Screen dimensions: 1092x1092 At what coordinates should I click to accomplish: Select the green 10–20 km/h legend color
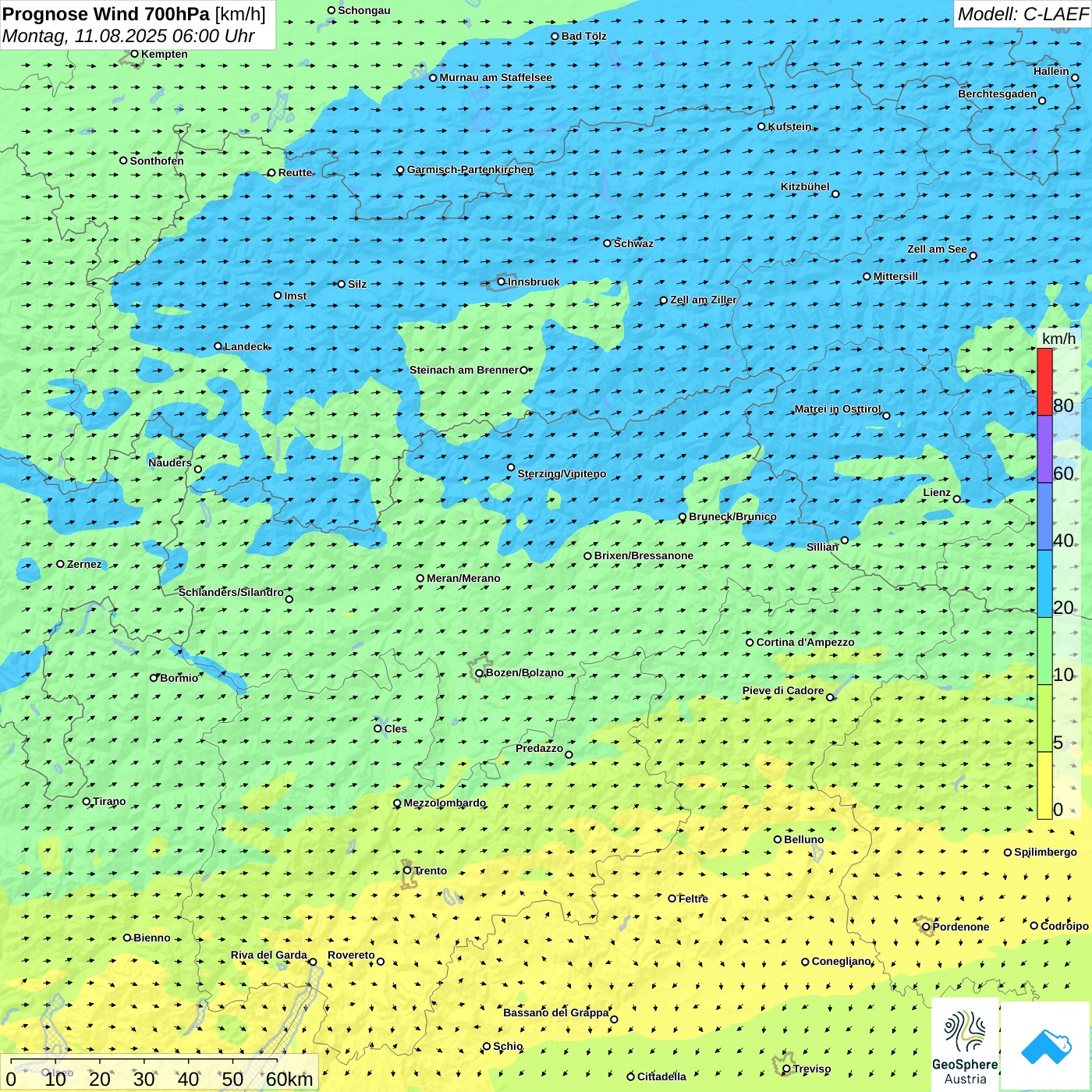[x=1044, y=651]
